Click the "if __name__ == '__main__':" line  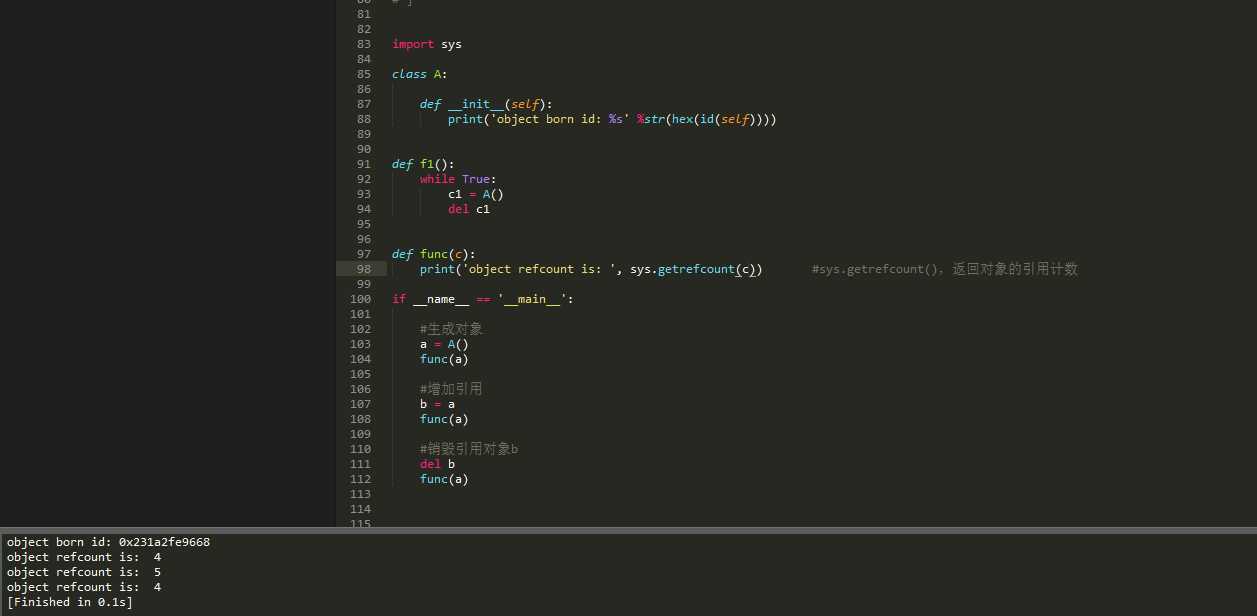pos(483,299)
